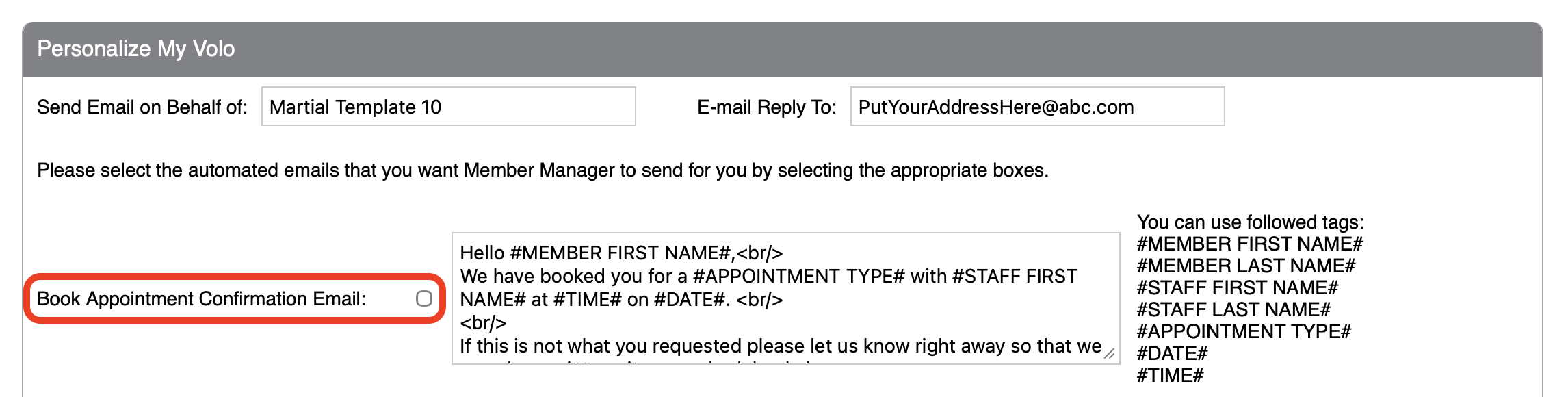
Task: Click the #APPOINTMENT TYPE# tag in the tags list
Action: [1244, 332]
